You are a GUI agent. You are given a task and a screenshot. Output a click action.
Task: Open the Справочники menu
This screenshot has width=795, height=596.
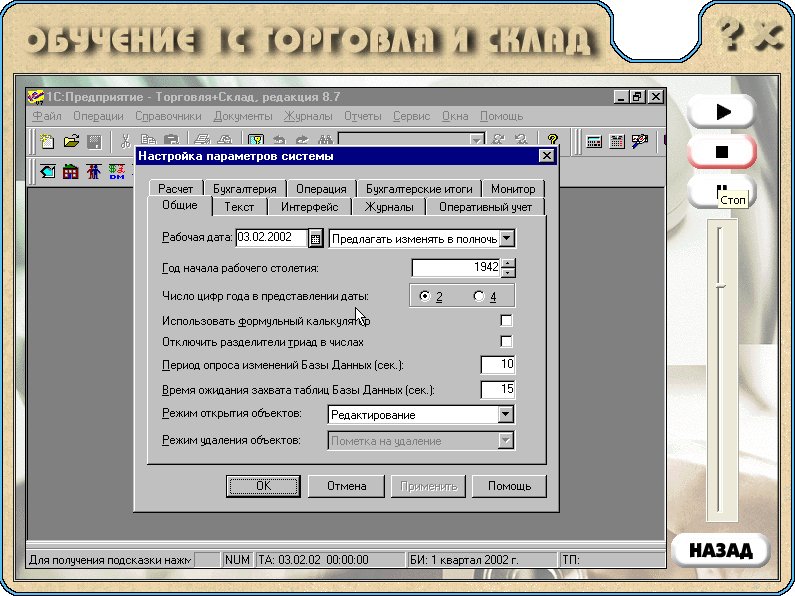pyautogui.click(x=168, y=116)
